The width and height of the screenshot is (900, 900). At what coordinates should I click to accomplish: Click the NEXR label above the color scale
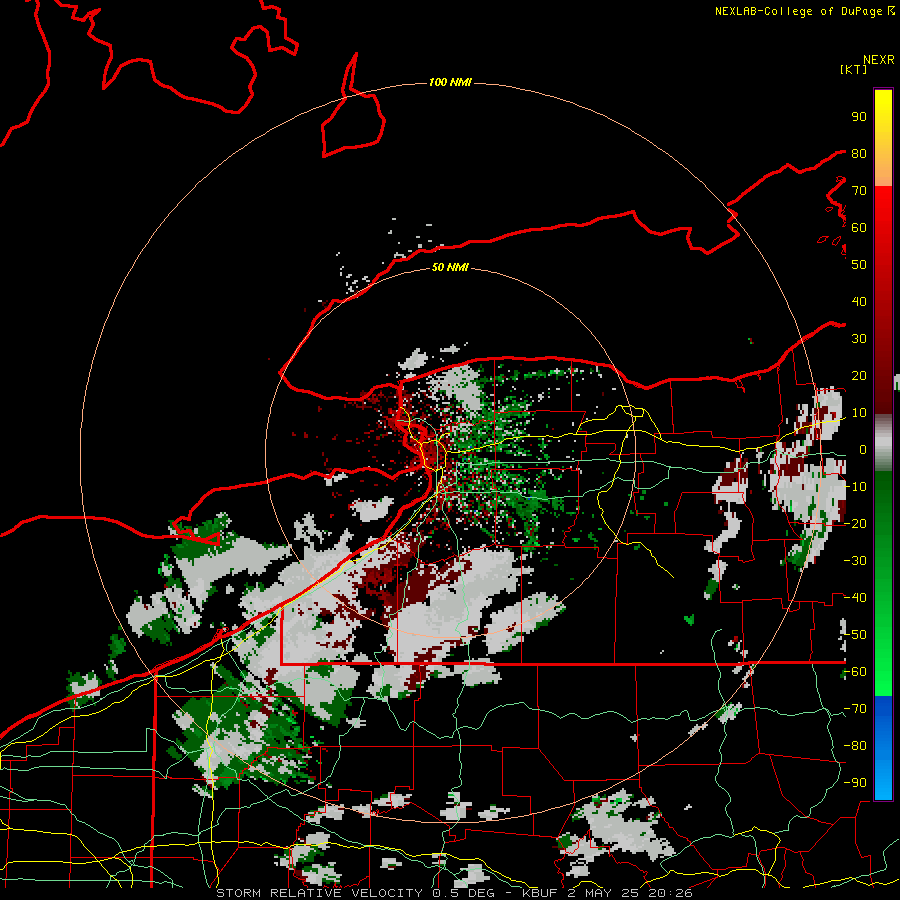879,60
